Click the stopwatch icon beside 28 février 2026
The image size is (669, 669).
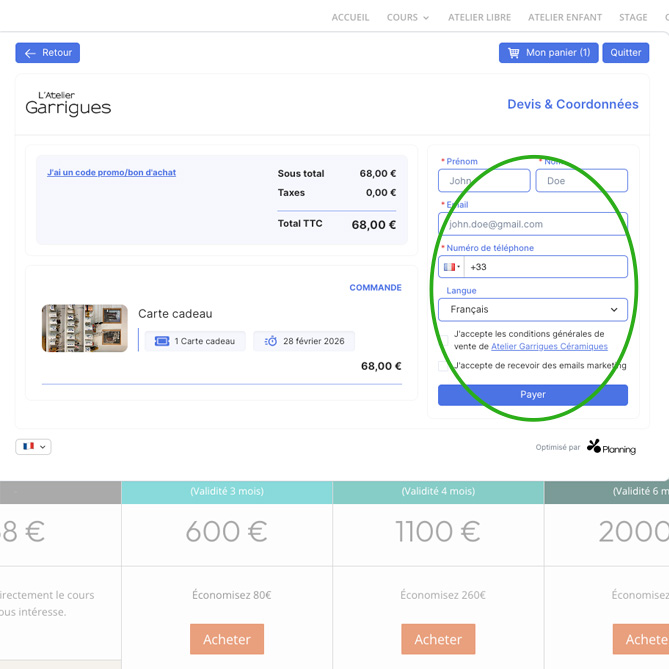[x=271, y=341]
